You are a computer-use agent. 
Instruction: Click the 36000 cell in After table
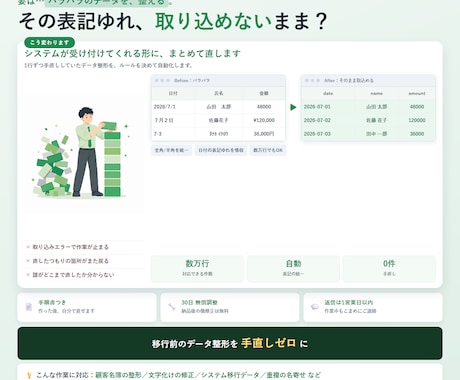[x=417, y=134]
